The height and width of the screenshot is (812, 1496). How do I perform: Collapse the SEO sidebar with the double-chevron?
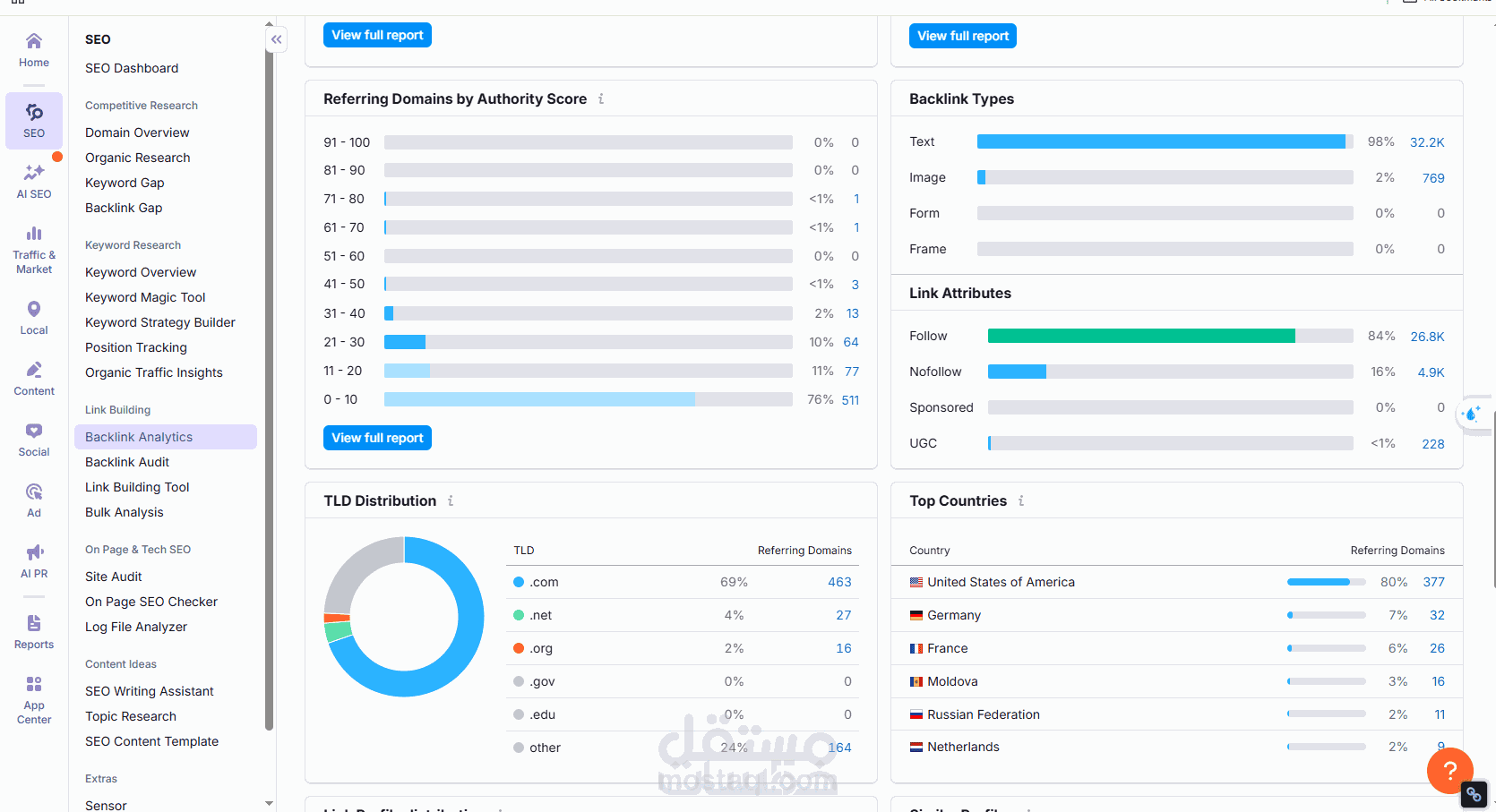(x=277, y=39)
